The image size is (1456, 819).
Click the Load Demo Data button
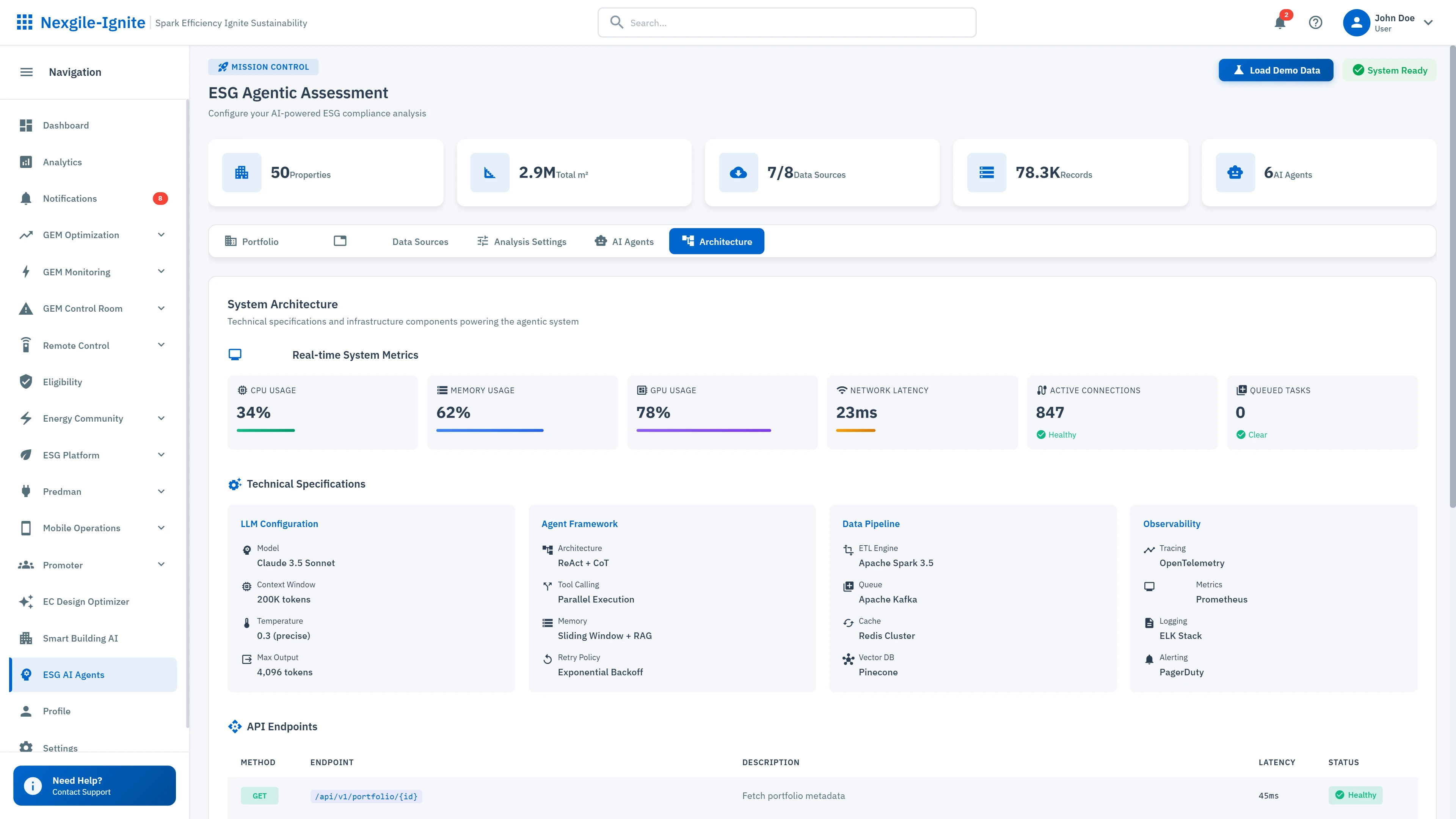click(1276, 69)
